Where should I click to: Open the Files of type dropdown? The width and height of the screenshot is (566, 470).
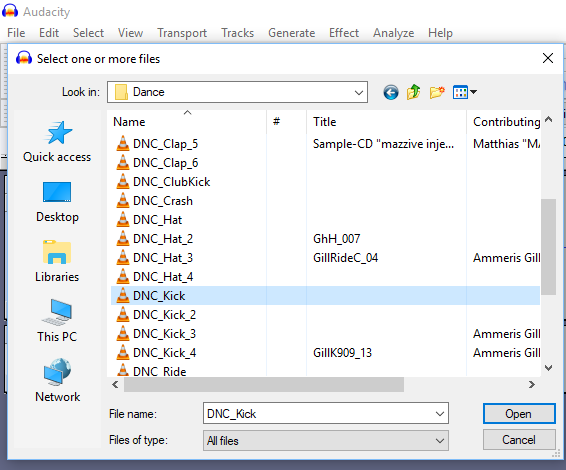[326, 441]
